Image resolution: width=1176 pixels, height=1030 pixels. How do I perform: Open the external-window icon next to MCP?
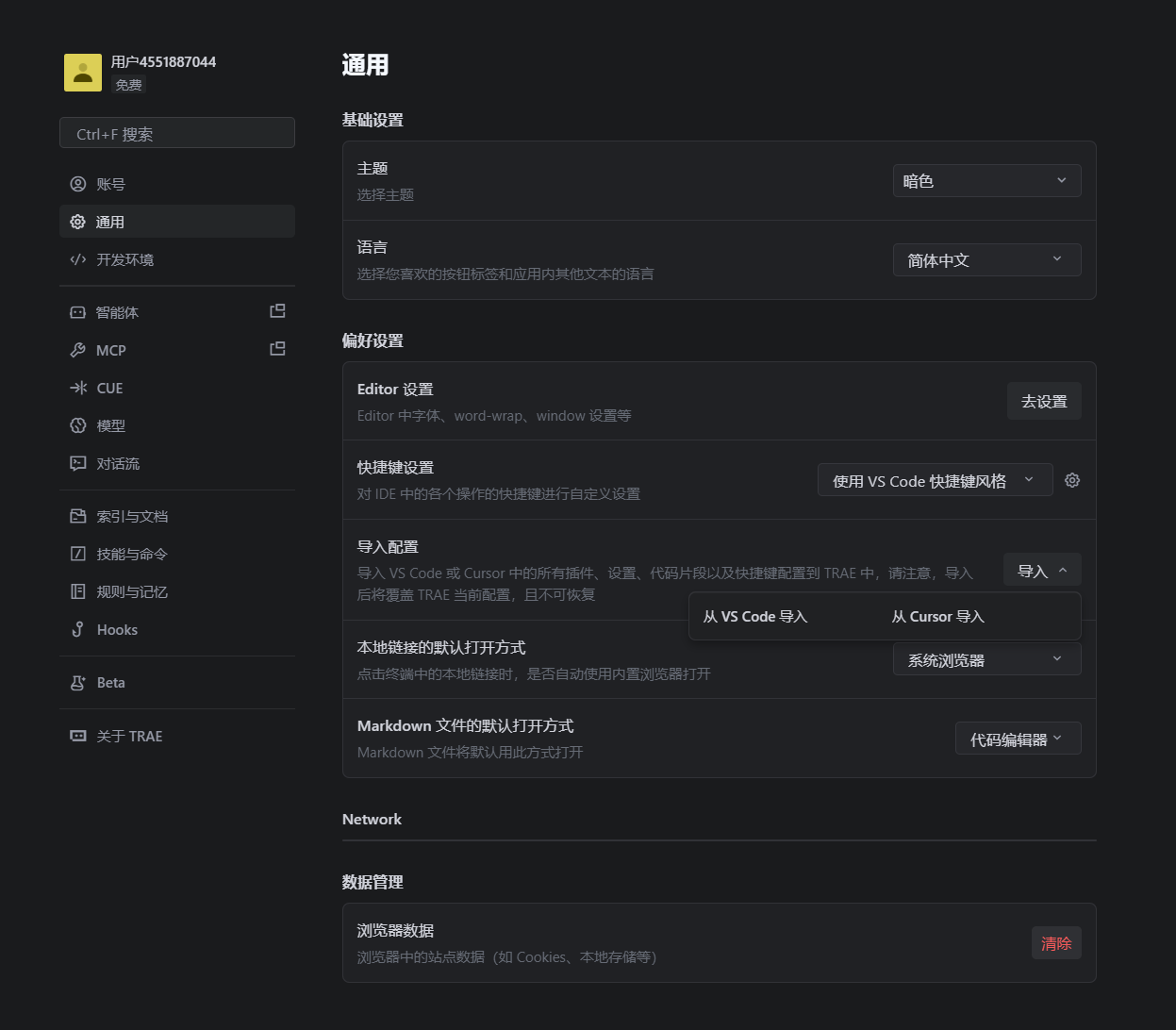277,348
